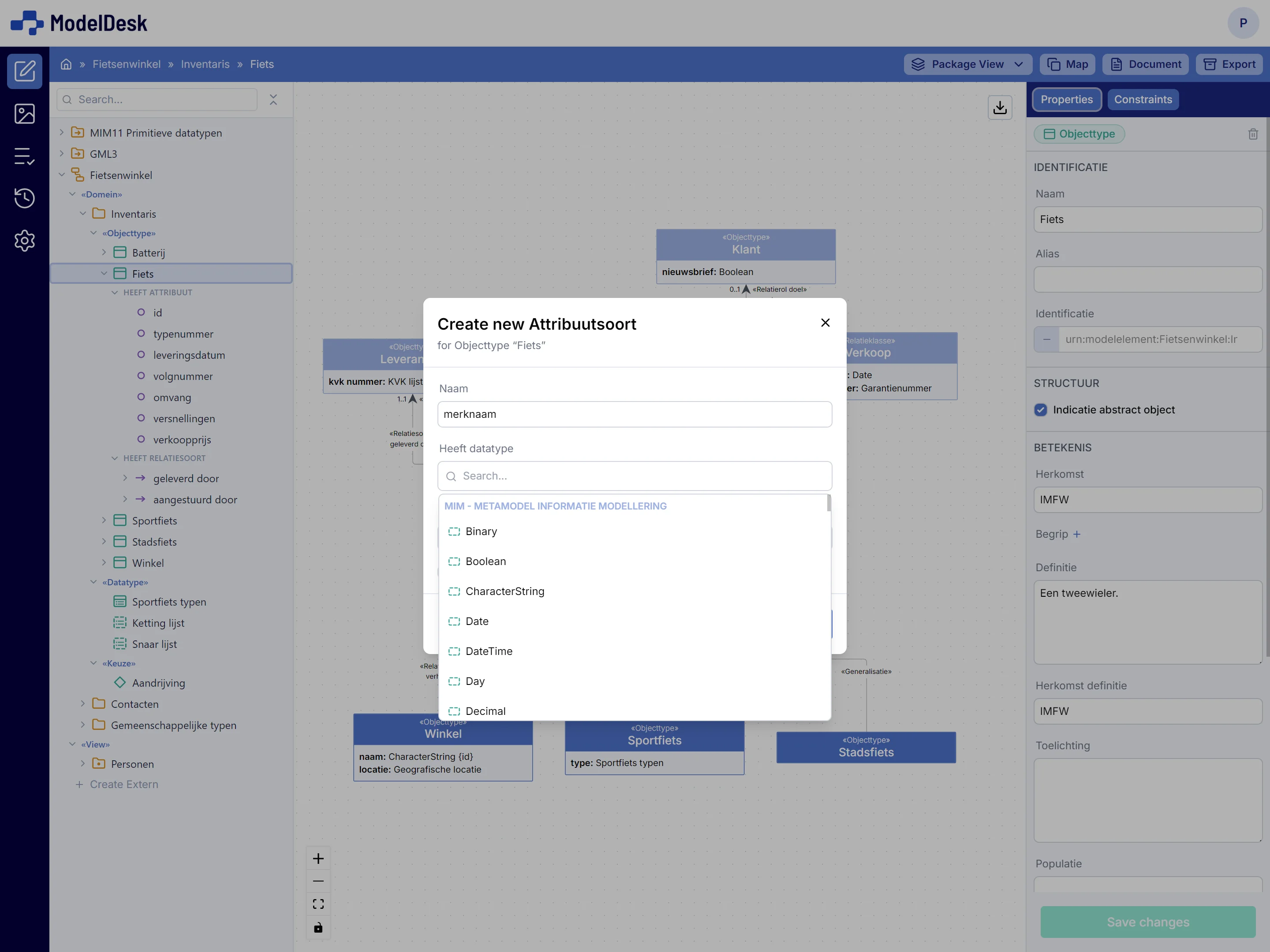The width and height of the screenshot is (1270, 952).
Task: Disable the Indicatie abstract object checkbox
Action: (x=1041, y=410)
